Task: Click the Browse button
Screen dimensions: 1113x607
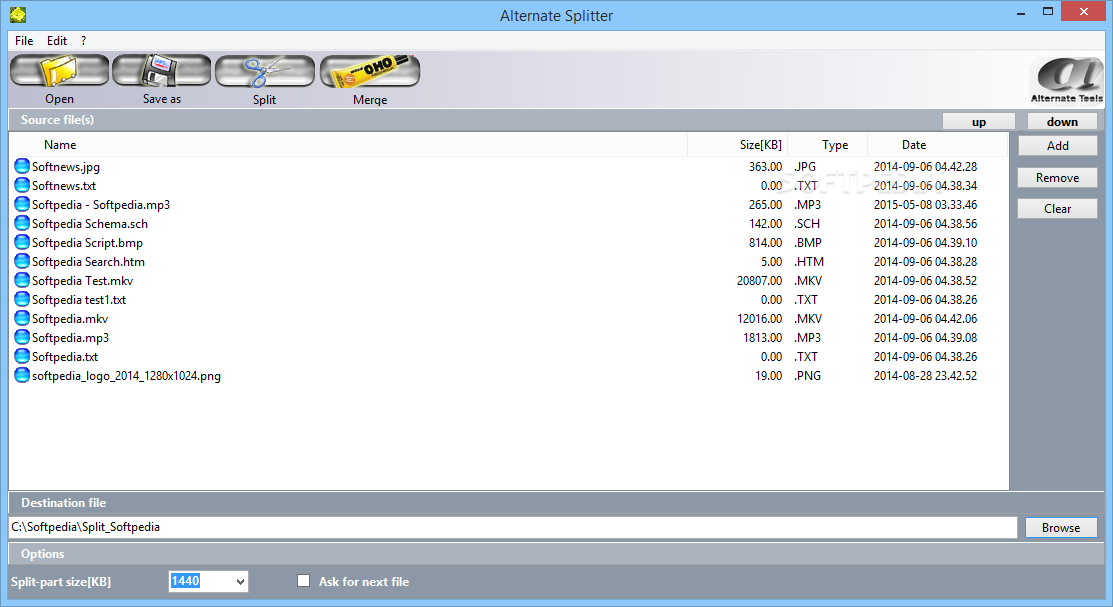Action: pyautogui.click(x=1061, y=527)
